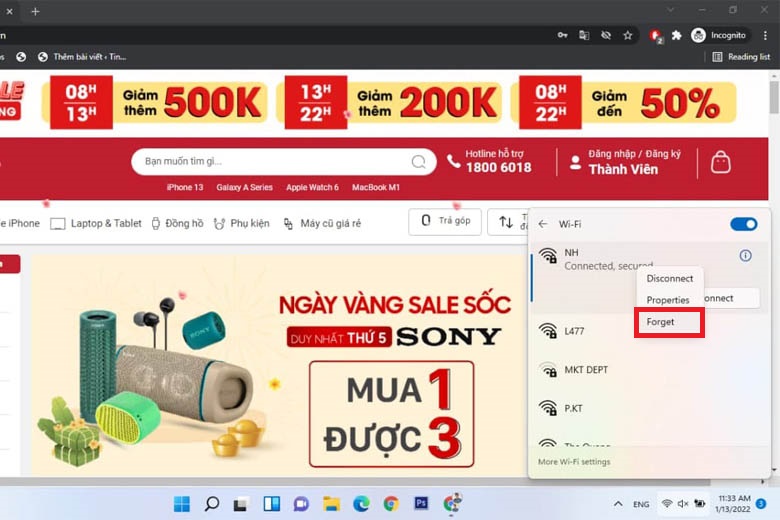Toggle the Wi-Fi switch off
Viewport: 780px width, 520px height.
[744, 224]
